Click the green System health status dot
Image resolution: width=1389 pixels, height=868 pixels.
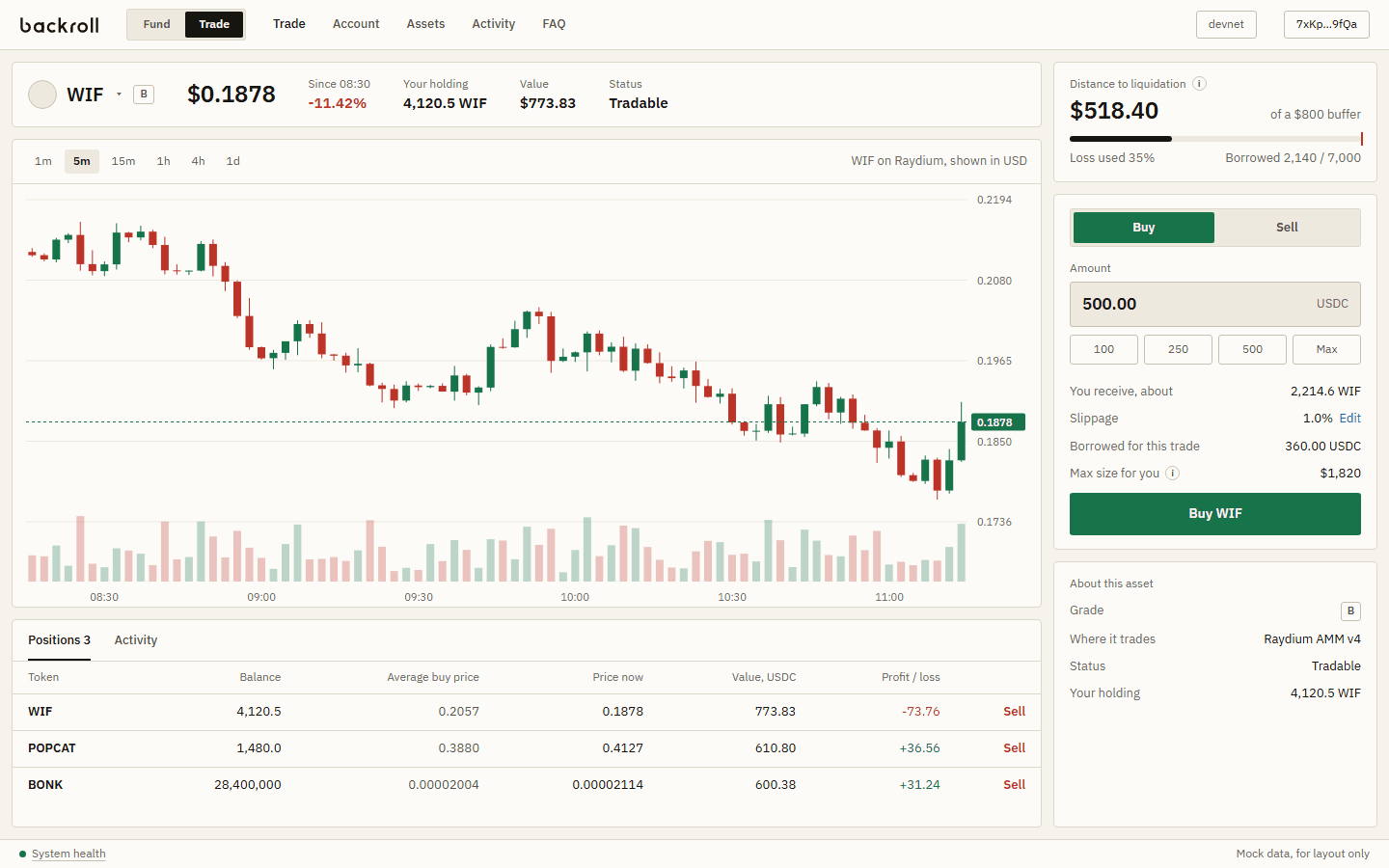(x=22, y=854)
